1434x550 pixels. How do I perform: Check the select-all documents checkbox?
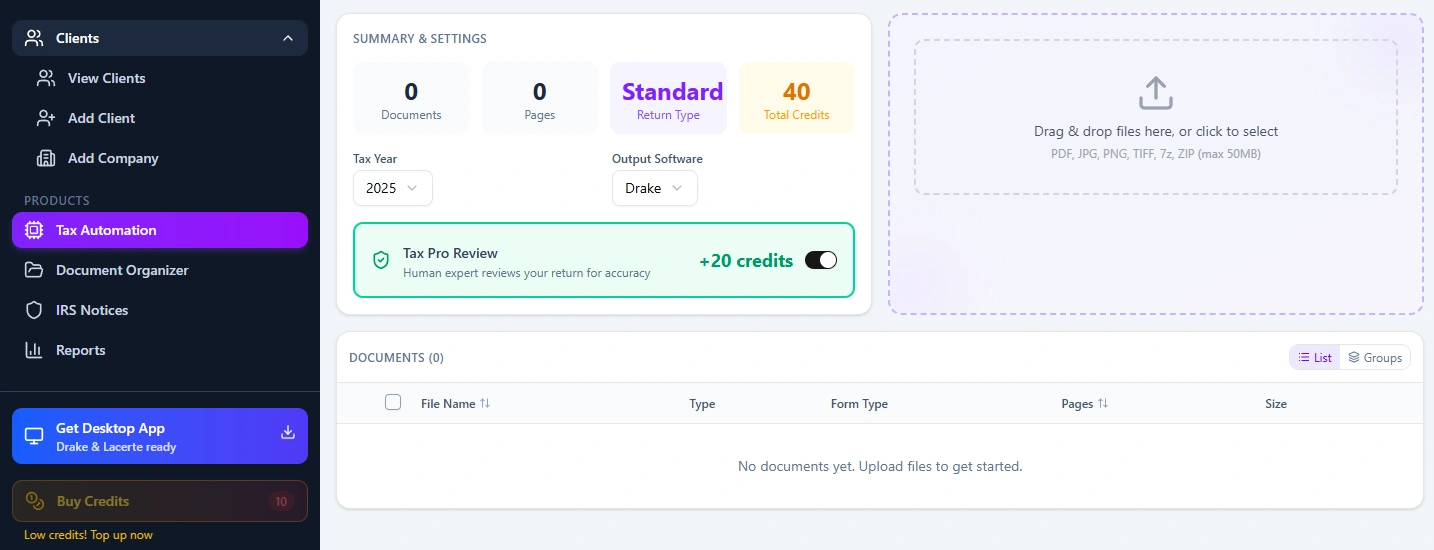pos(393,402)
